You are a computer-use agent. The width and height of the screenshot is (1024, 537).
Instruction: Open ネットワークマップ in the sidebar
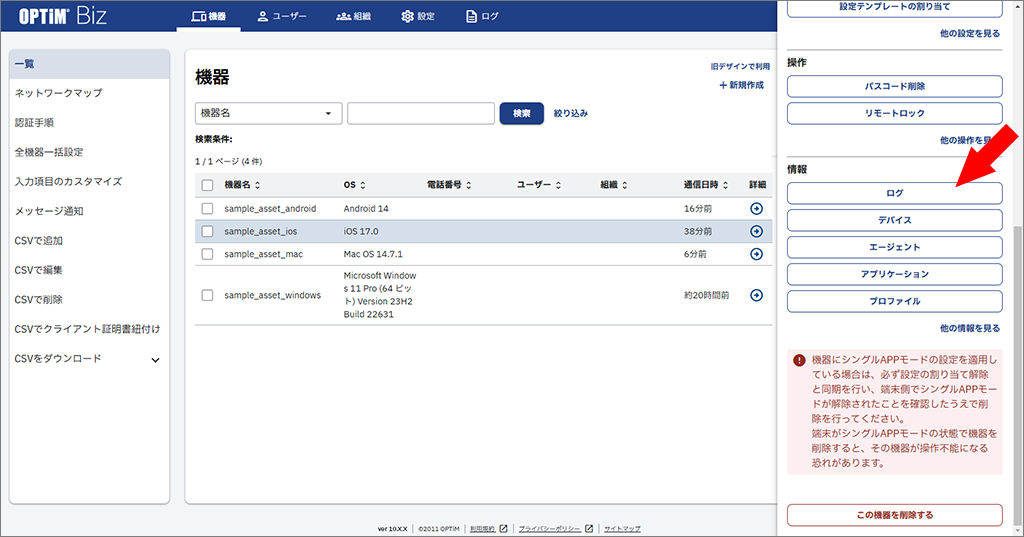(59, 93)
